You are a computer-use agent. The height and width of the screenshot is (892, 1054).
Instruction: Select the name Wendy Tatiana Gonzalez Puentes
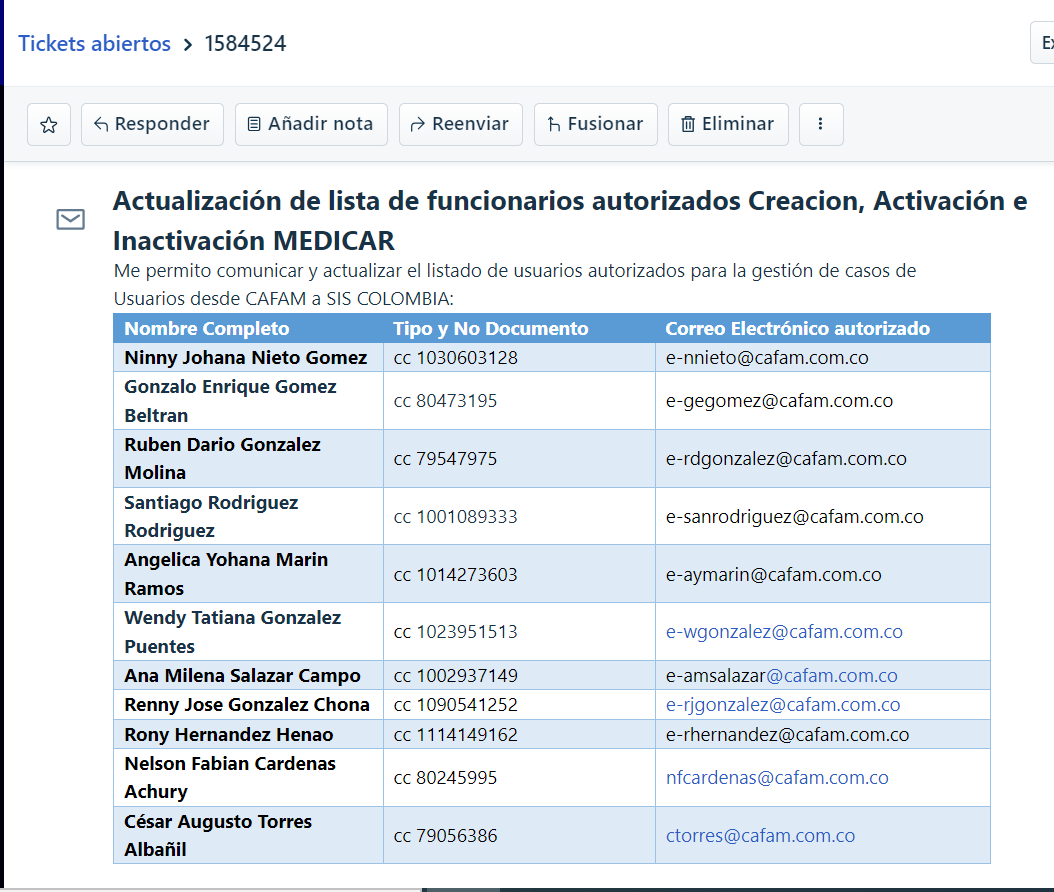point(233,632)
